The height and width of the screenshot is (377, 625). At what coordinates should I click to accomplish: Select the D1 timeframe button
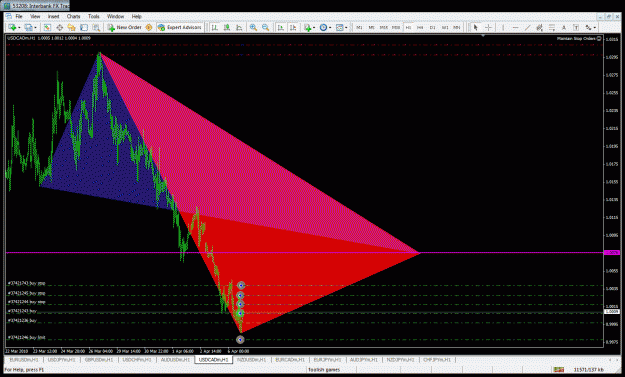tap(432, 27)
